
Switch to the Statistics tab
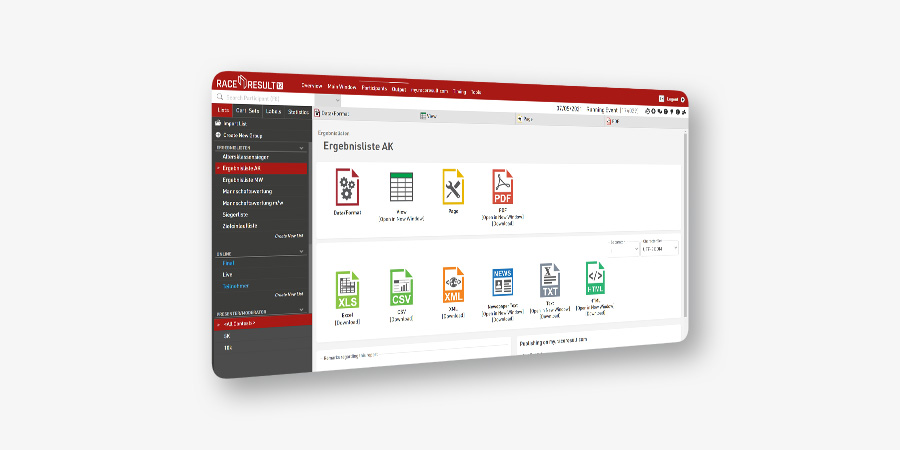(298, 112)
